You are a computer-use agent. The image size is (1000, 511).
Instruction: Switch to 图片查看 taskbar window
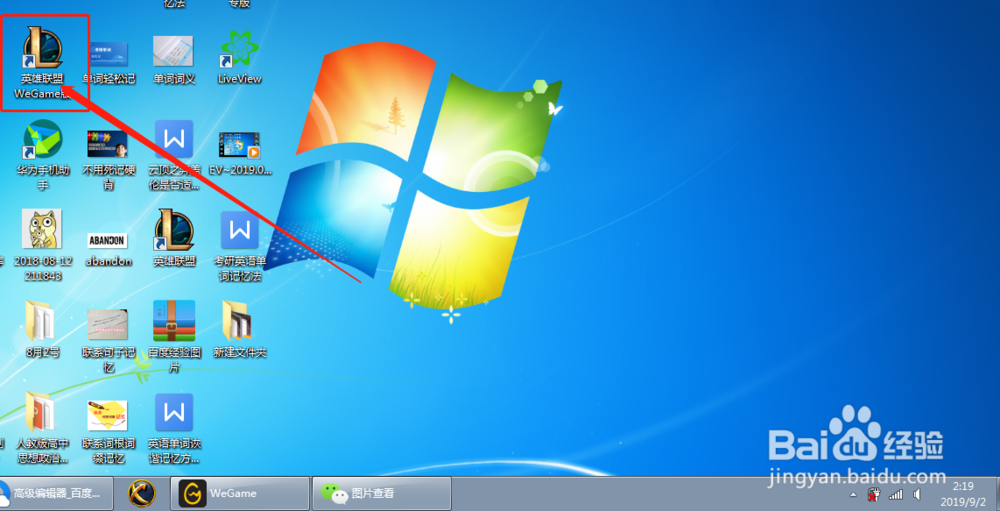coord(381,493)
